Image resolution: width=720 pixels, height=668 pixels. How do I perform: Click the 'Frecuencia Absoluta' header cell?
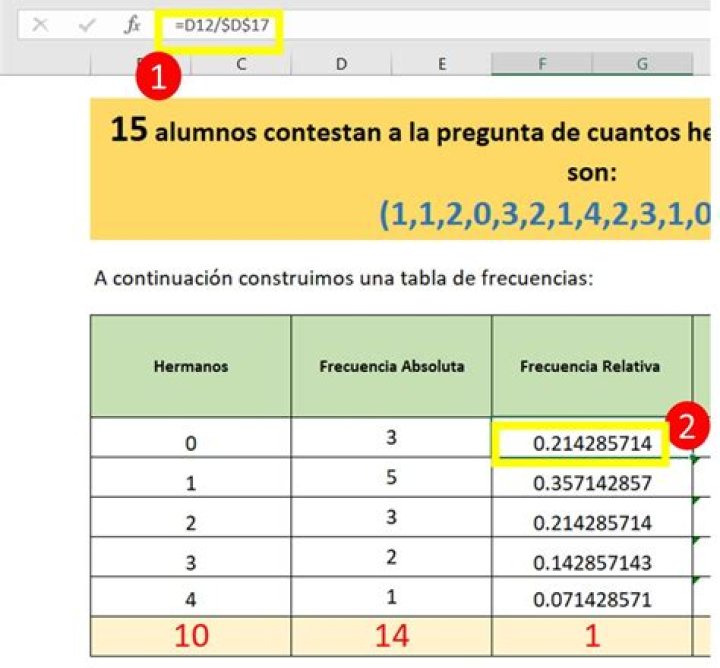(x=391, y=366)
